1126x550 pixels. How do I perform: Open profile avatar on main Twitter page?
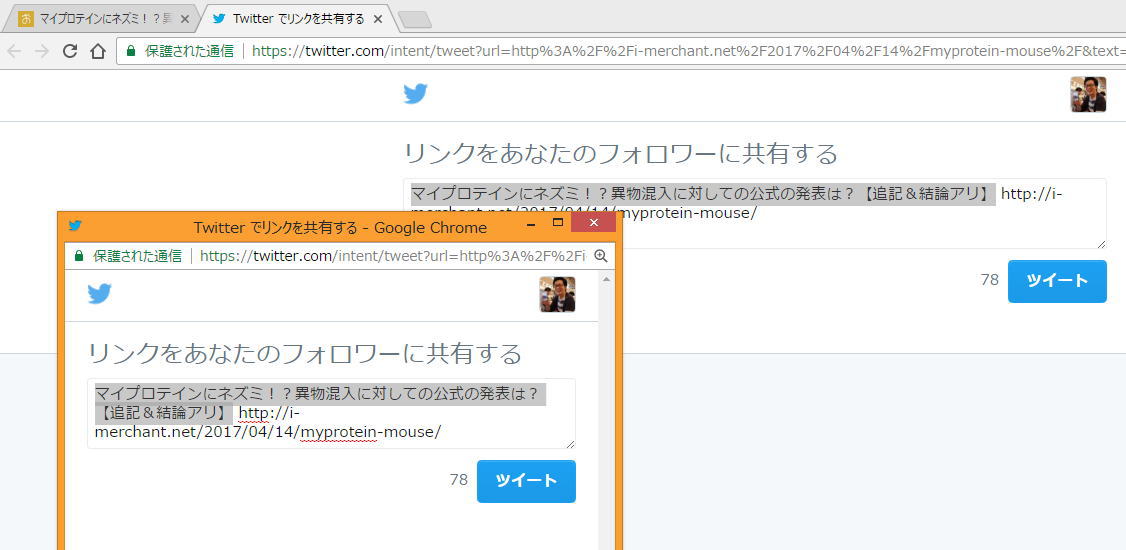click(1088, 94)
